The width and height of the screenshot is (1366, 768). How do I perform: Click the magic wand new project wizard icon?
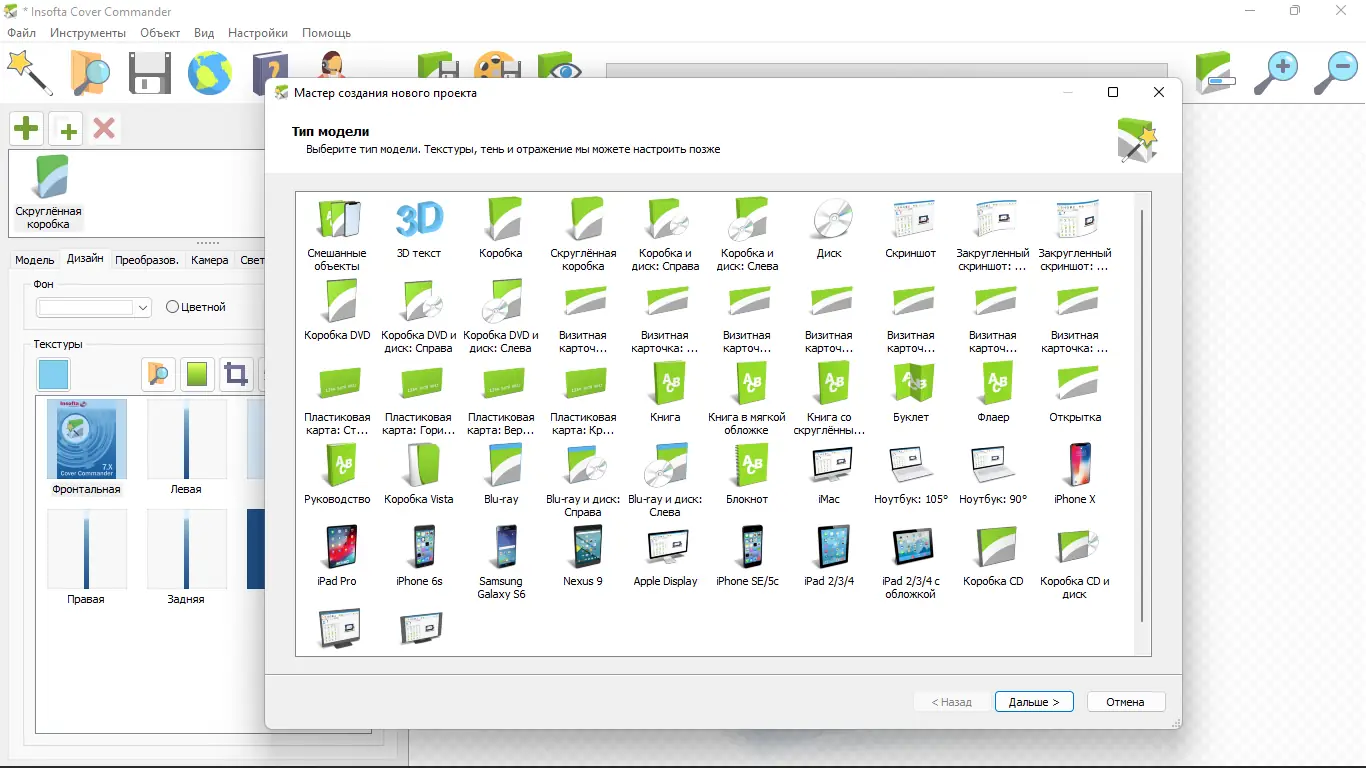[29, 72]
